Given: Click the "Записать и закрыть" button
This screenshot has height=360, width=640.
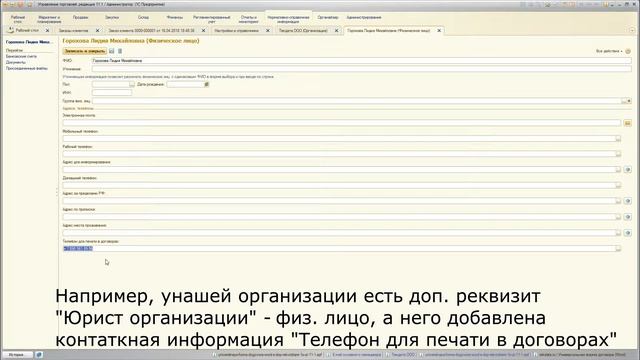Looking at the screenshot, I should pyautogui.click(x=85, y=51).
